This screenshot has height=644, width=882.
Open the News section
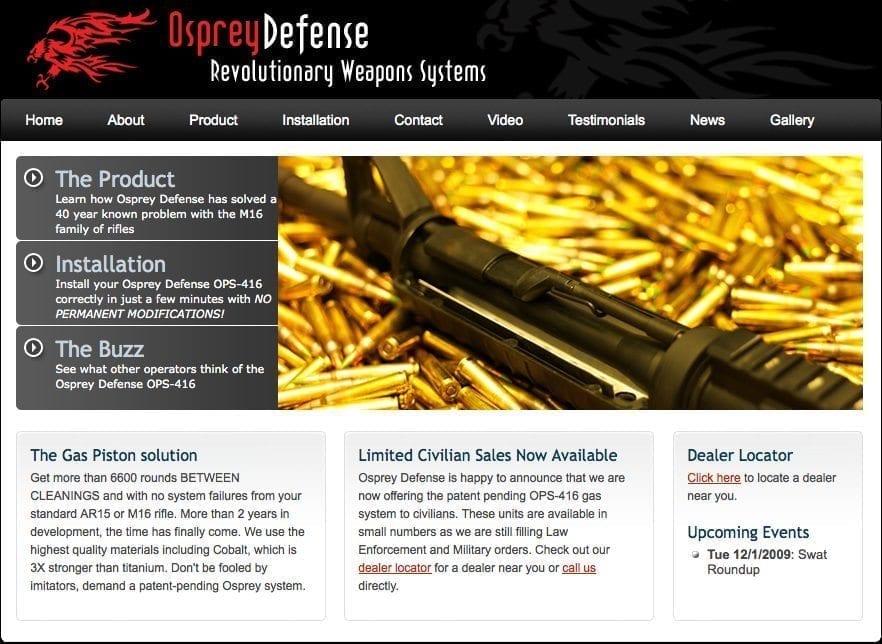(x=707, y=120)
